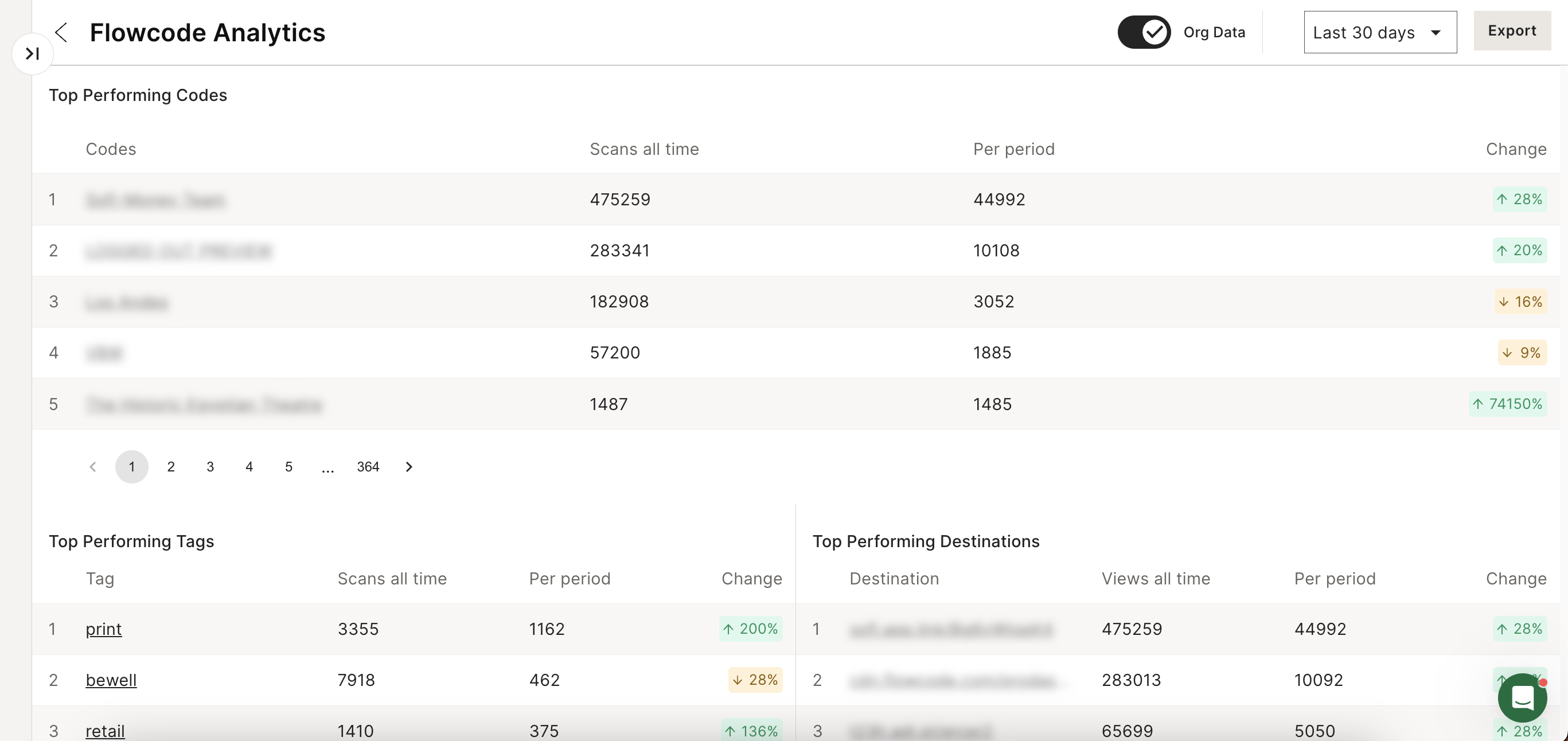Click the yellow 28% decrease badge for bewell

tap(754, 680)
